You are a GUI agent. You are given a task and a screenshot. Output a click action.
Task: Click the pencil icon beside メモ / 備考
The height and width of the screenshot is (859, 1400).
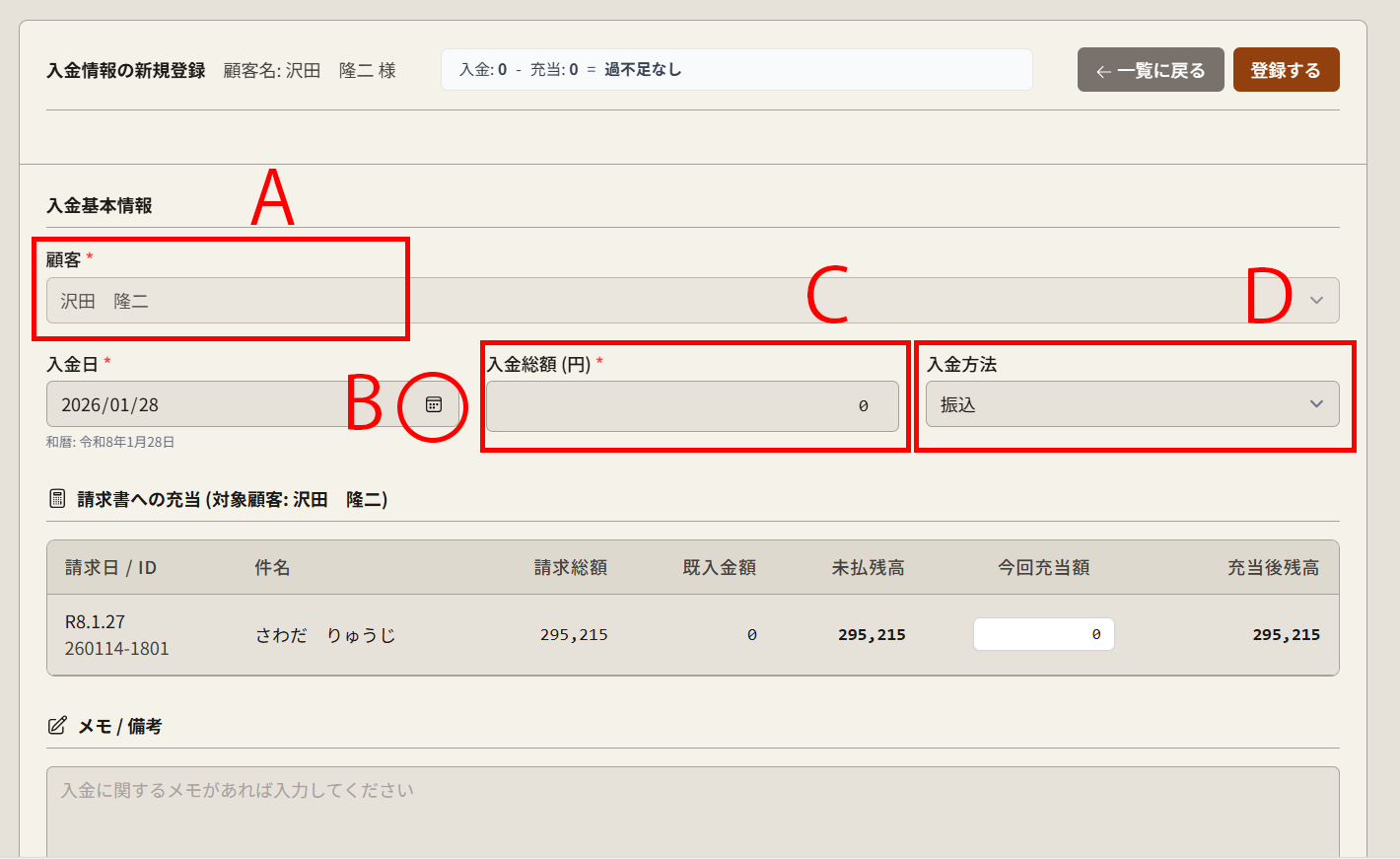coord(57,726)
